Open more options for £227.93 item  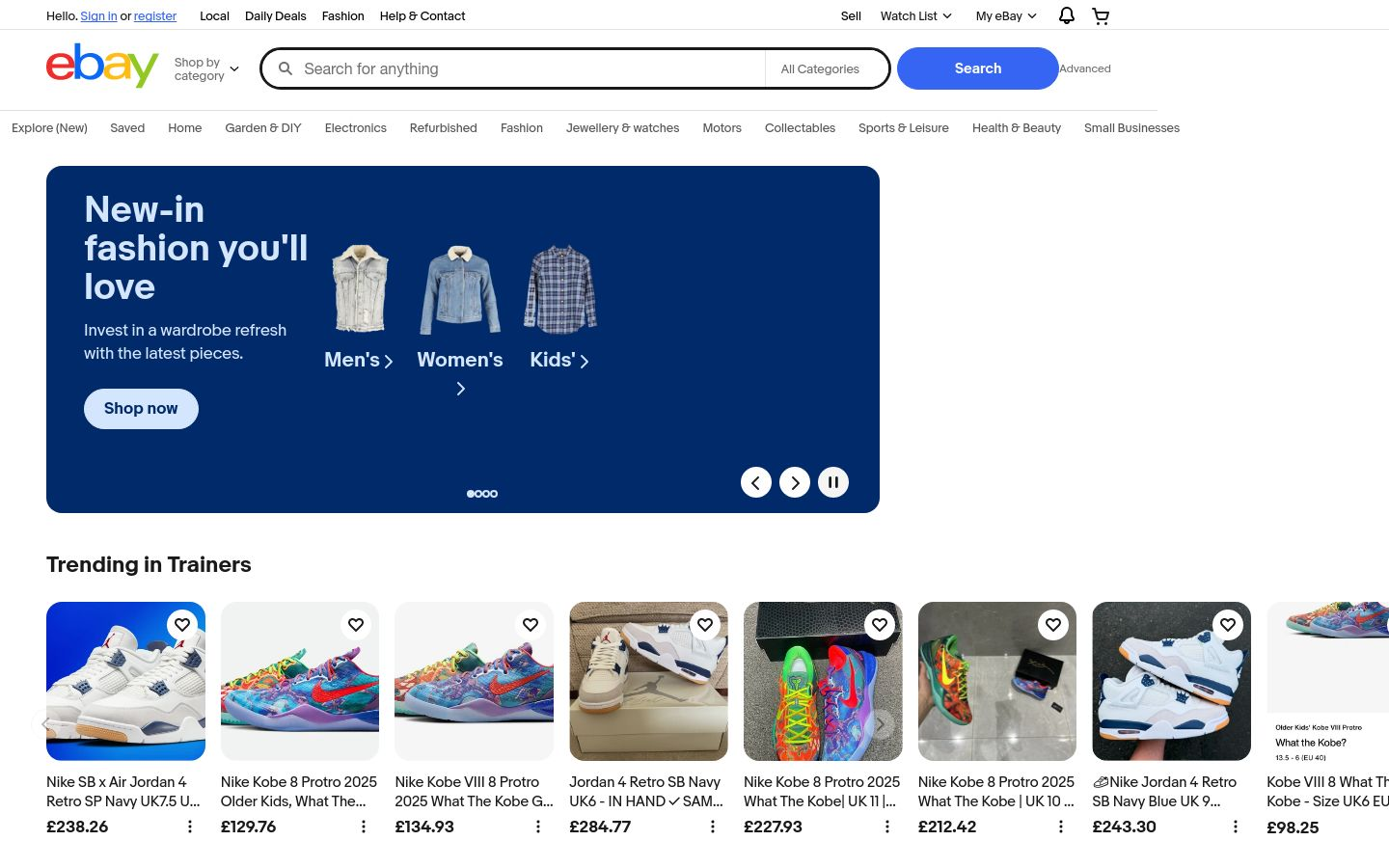[887, 827]
